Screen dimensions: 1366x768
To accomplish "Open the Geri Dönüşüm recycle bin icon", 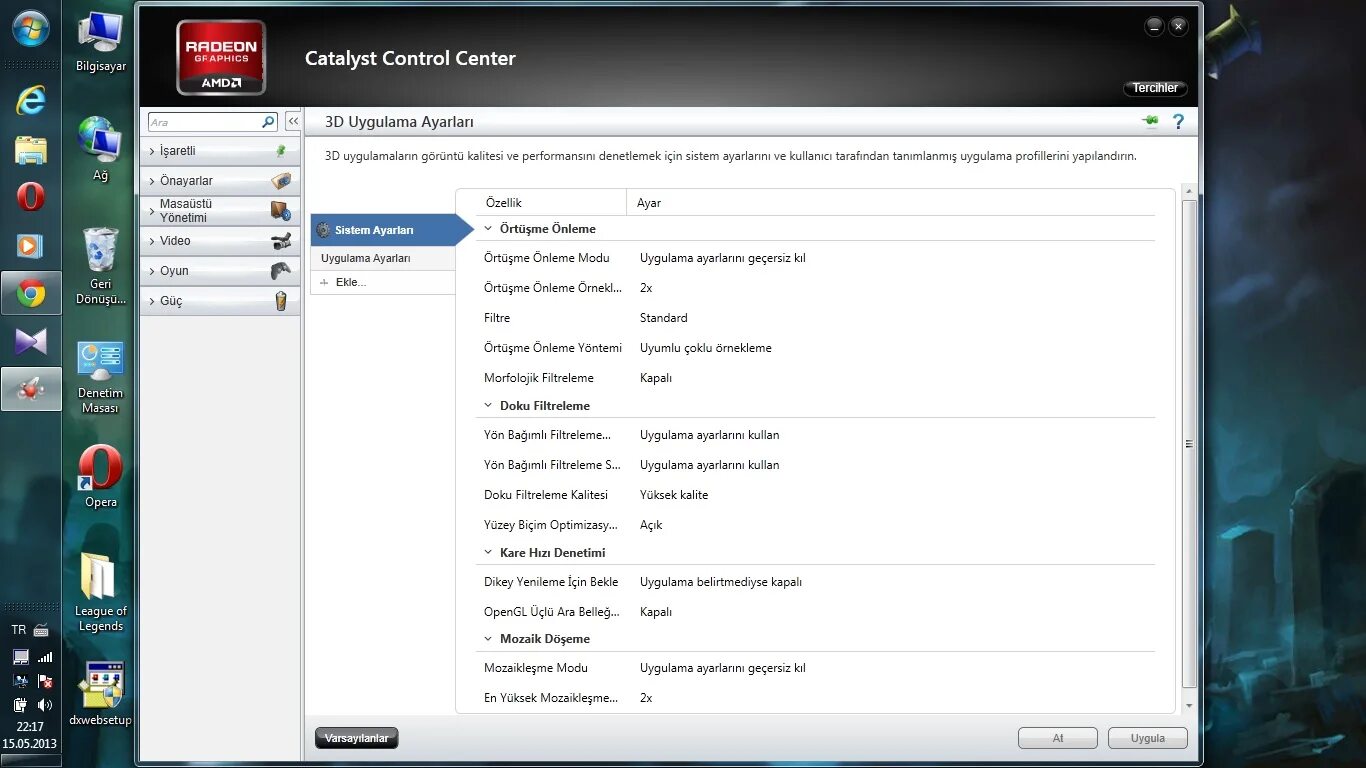I will tap(101, 266).
